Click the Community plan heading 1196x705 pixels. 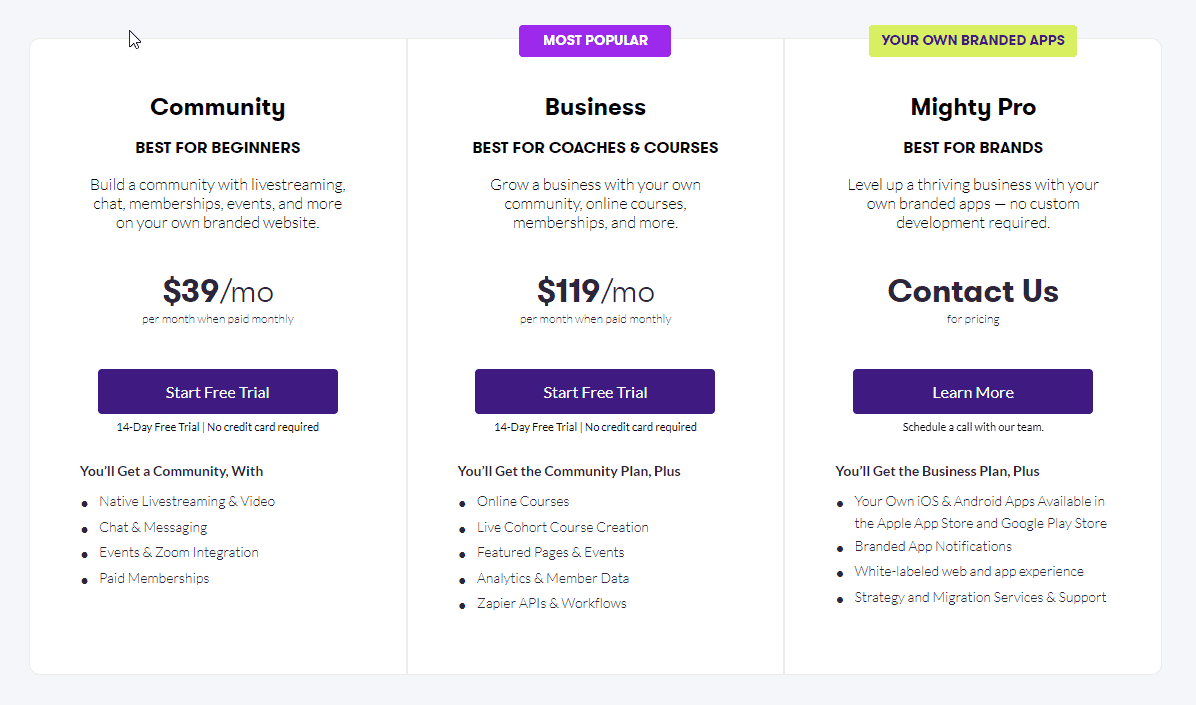[217, 107]
